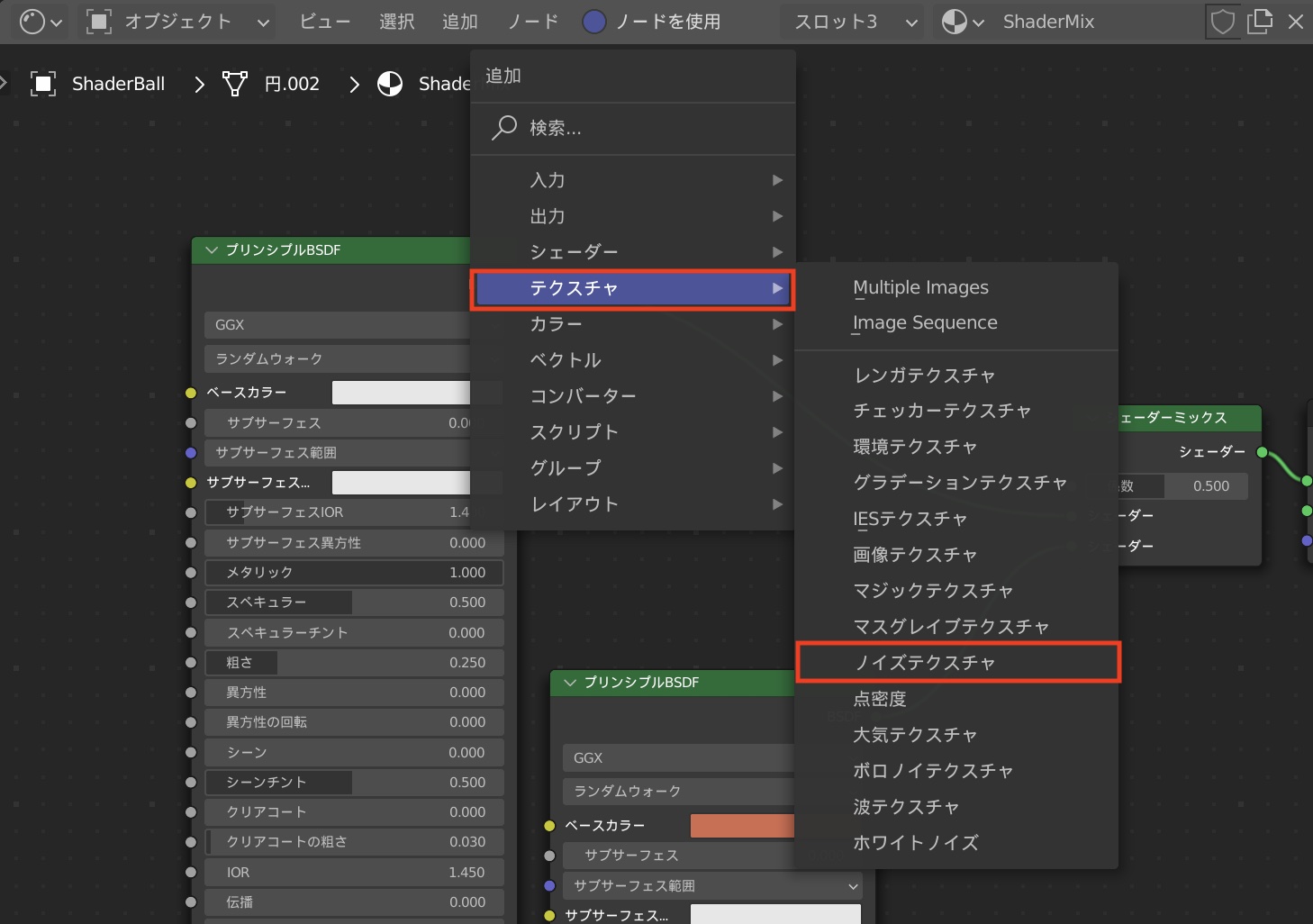The image size is (1313, 924).
Task: Click the 選択 menu in the header
Action: click(x=396, y=22)
